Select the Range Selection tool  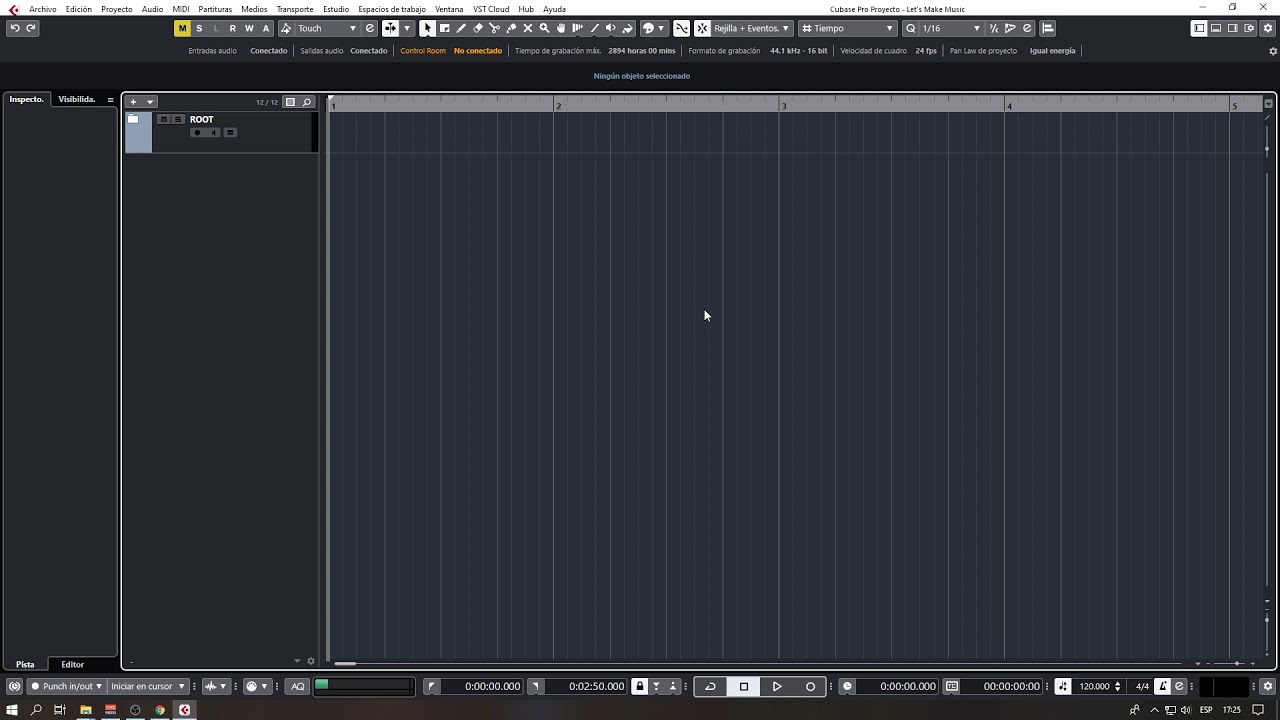point(444,28)
